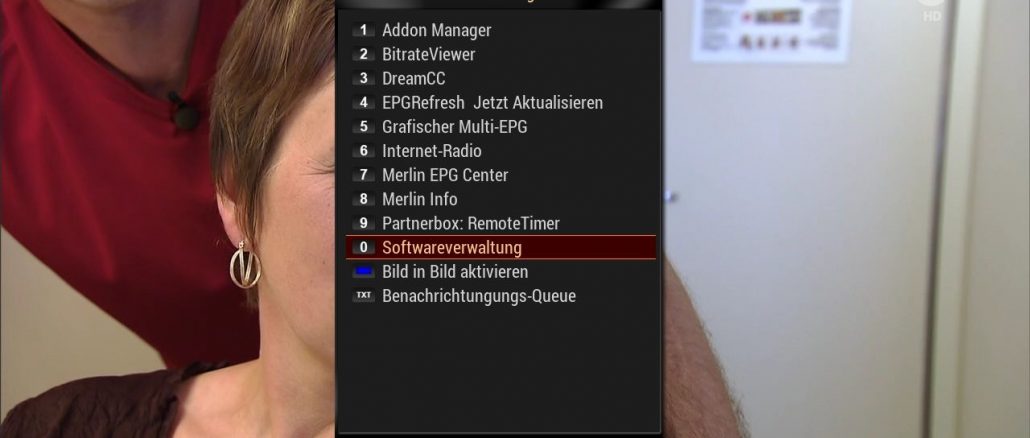Select BitrateViewer from the list
Viewport: 1030px width, 438px height.
[501, 55]
